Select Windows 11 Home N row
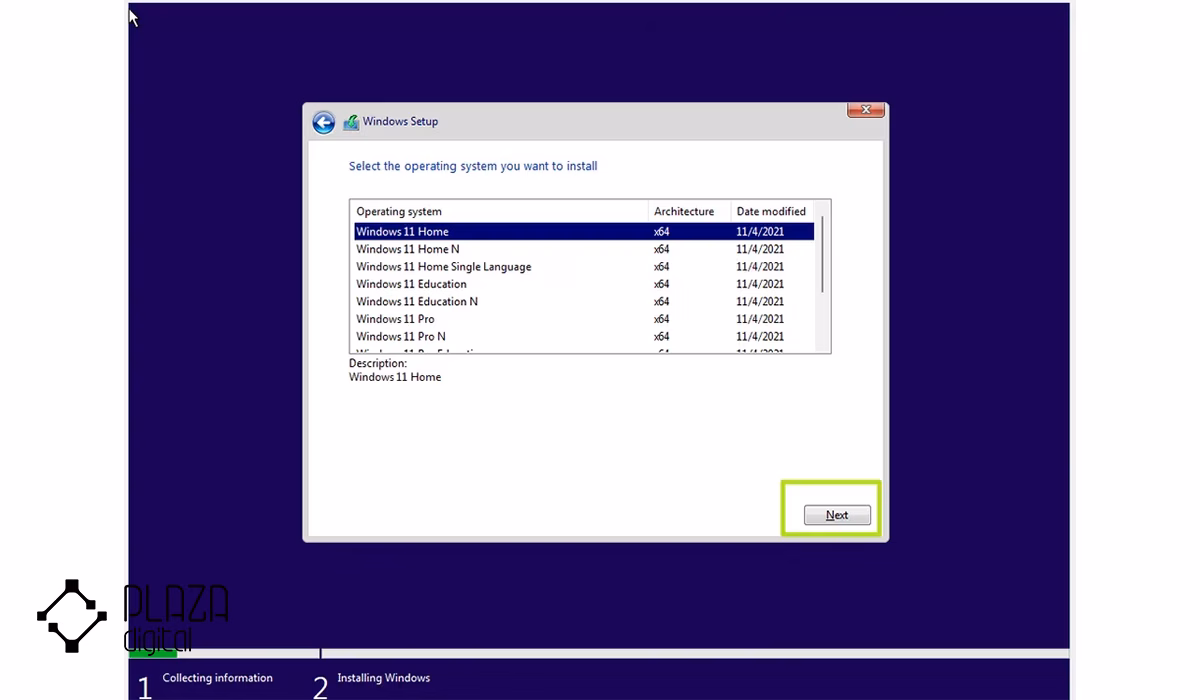This screenshot has width=1200, height=700. [584, 249]
